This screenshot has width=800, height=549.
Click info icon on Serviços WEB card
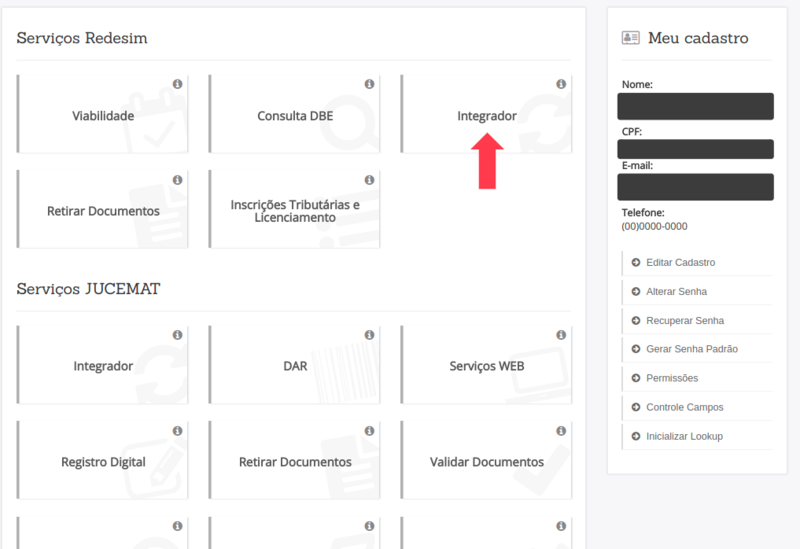[561, 335]
